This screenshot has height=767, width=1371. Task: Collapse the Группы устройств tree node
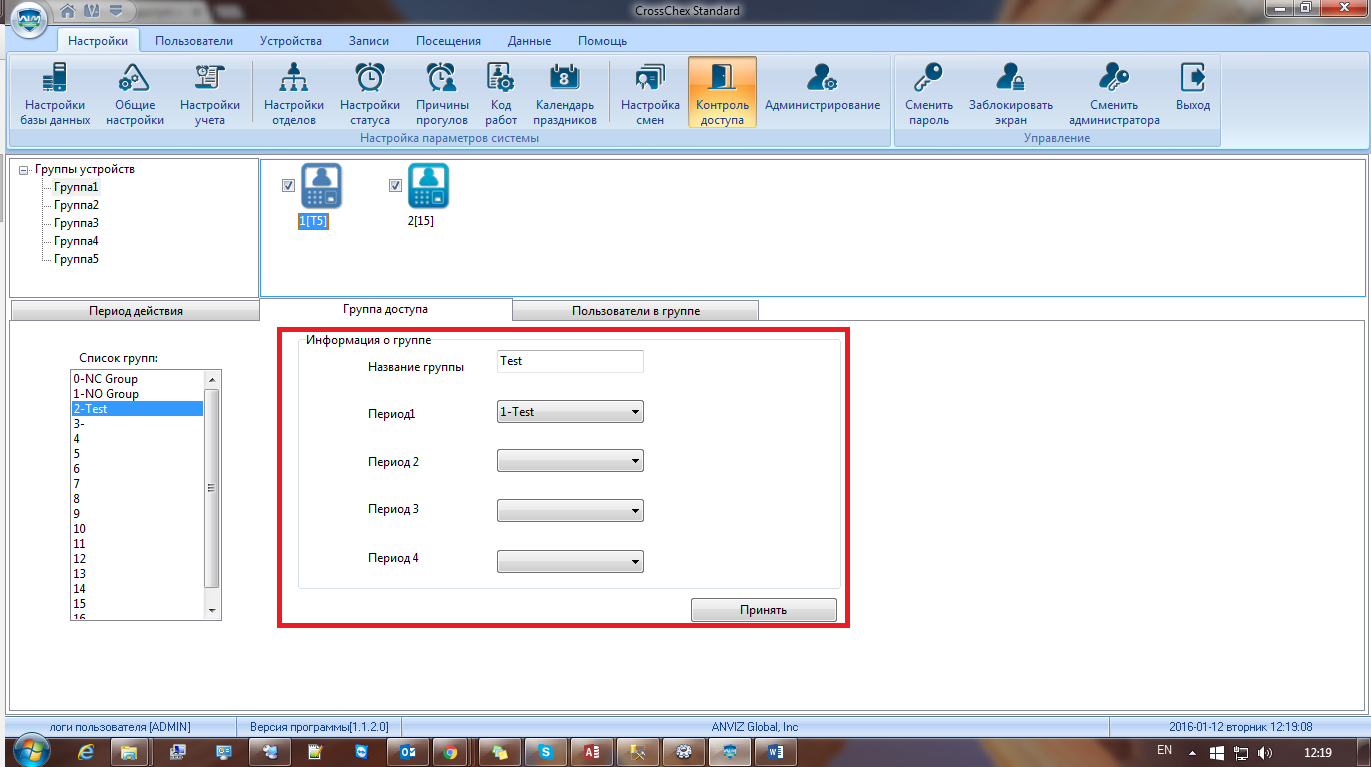click(x=24, y=170)
